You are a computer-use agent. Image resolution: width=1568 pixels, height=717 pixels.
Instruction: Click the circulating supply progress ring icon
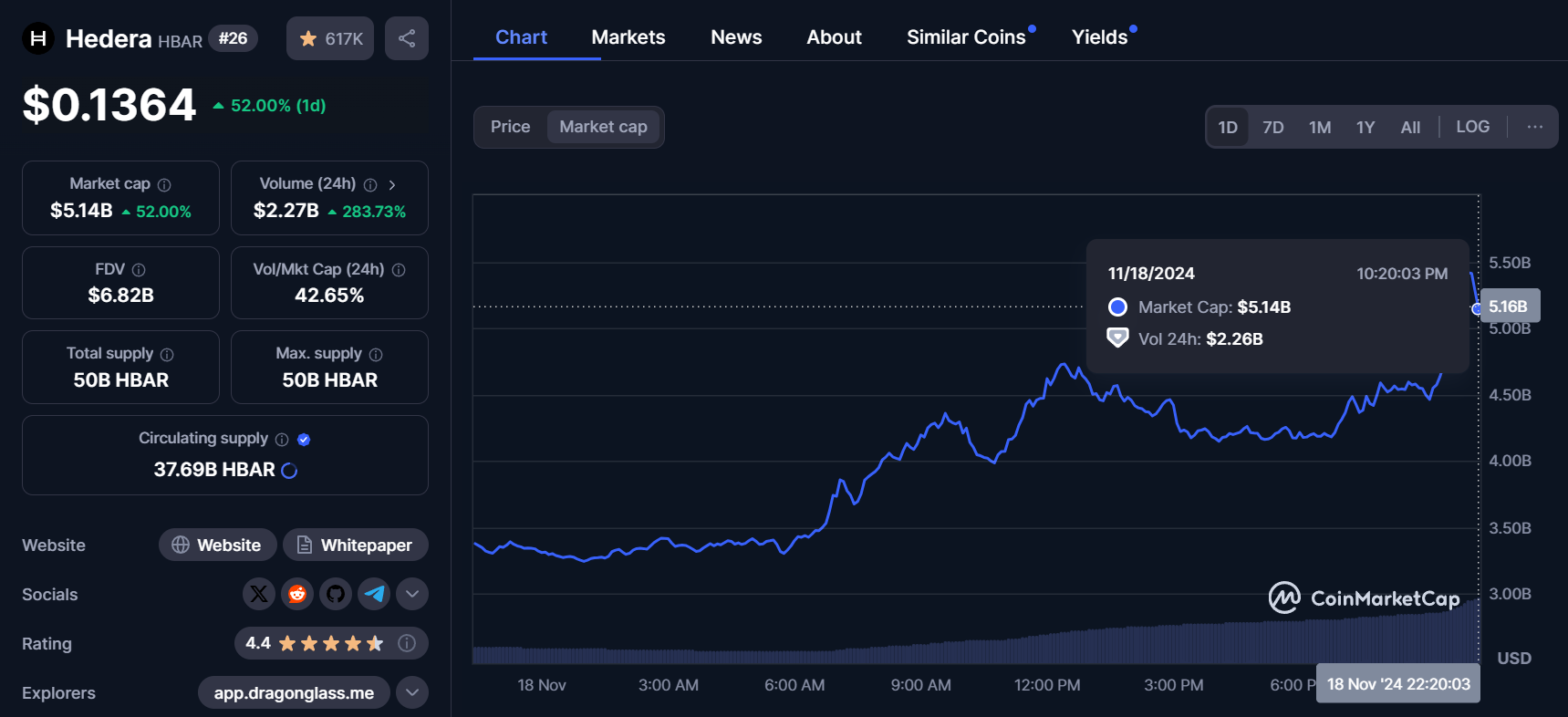tap(289, 471)
